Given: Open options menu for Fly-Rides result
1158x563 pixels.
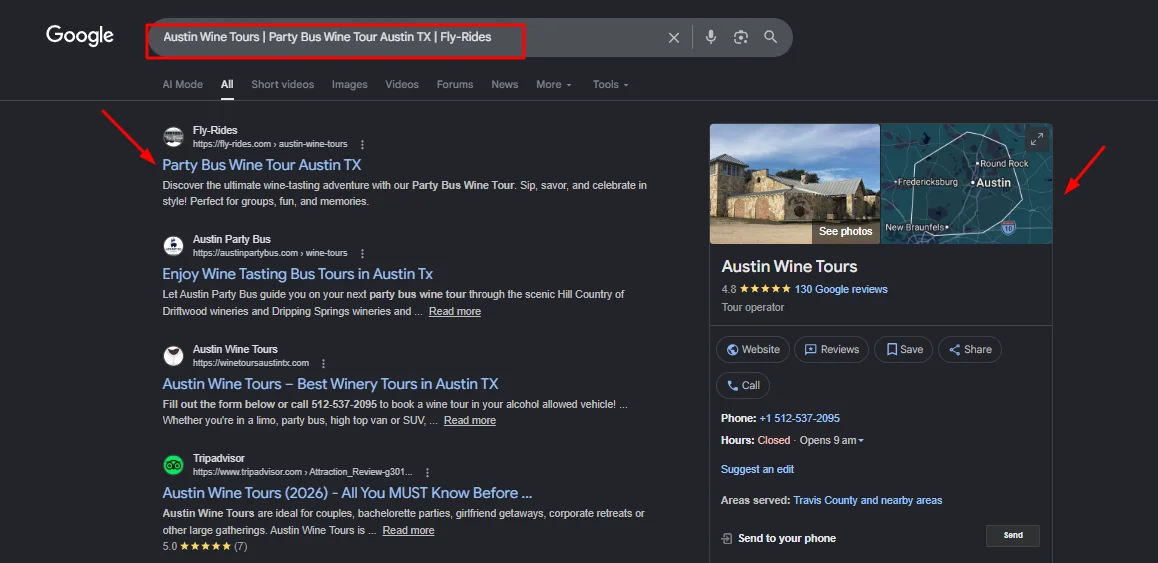Looking at the screenshot, I should (x=362, y=144).
